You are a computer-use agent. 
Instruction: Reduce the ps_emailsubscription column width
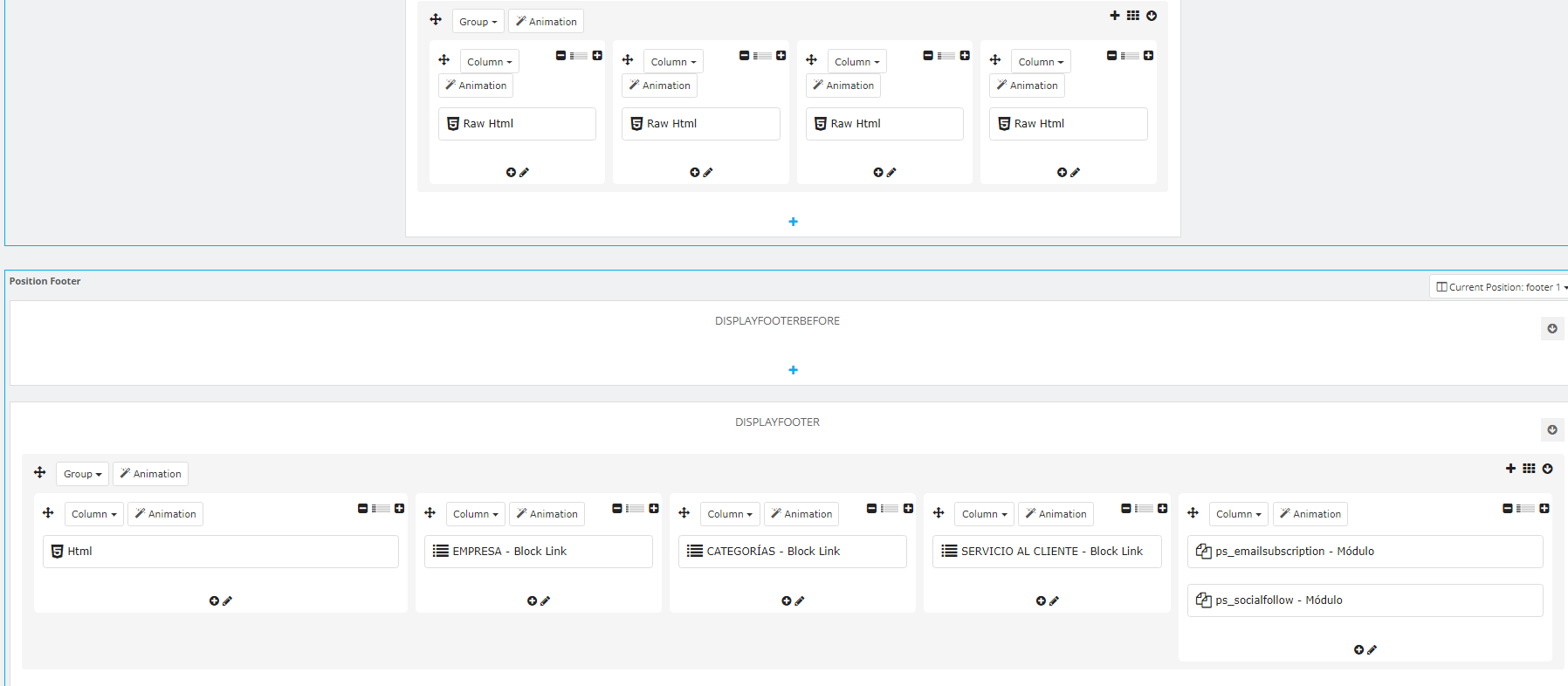pyautogui.click(x=1507, y=508)
